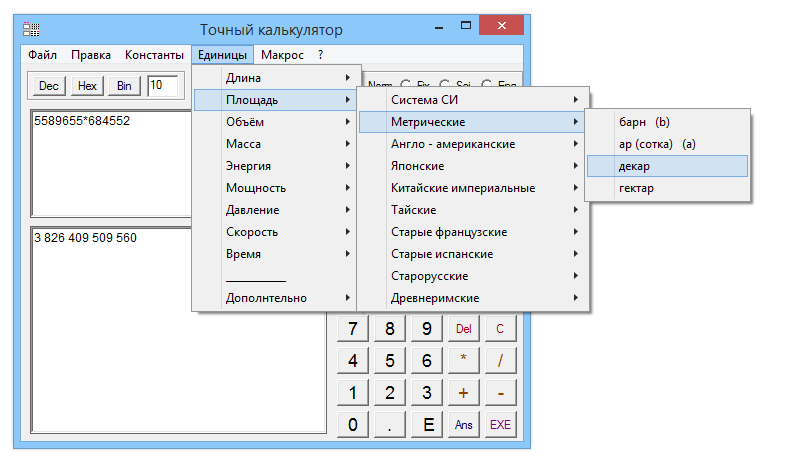
Task: Open the Правка menu
Action: coord(91,55)
